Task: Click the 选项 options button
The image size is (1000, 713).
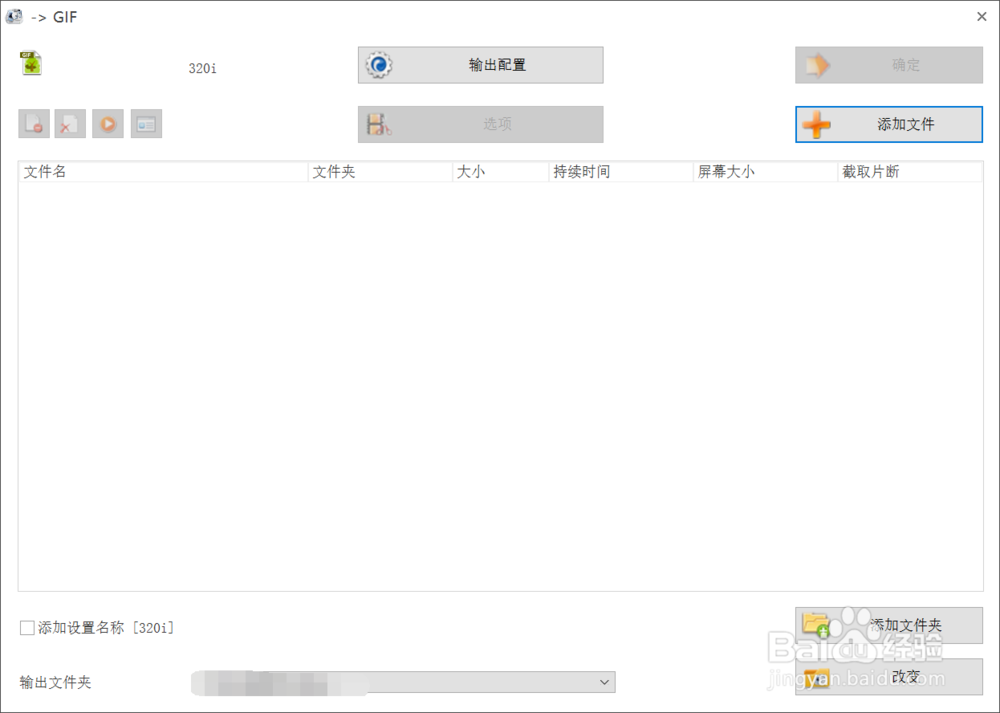Action: pos(480,124)
